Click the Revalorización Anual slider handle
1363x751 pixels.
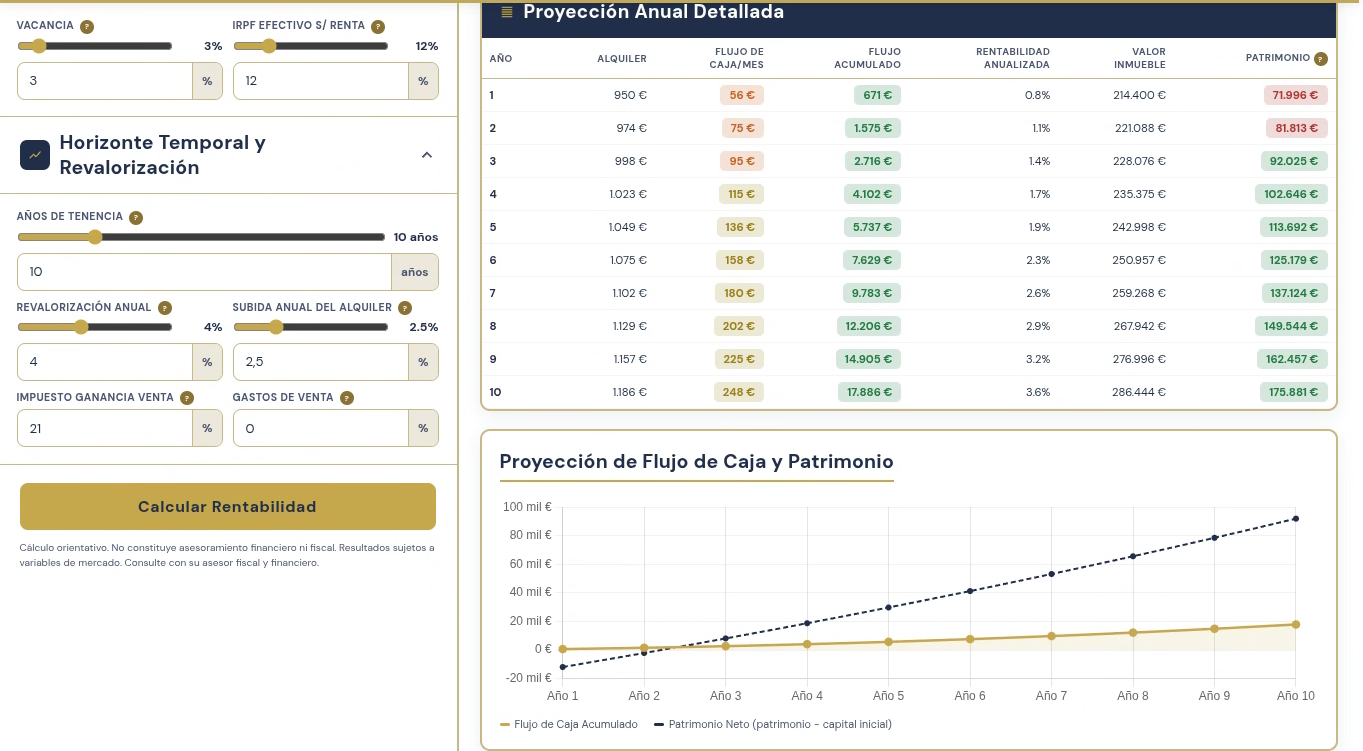(81, 327)
